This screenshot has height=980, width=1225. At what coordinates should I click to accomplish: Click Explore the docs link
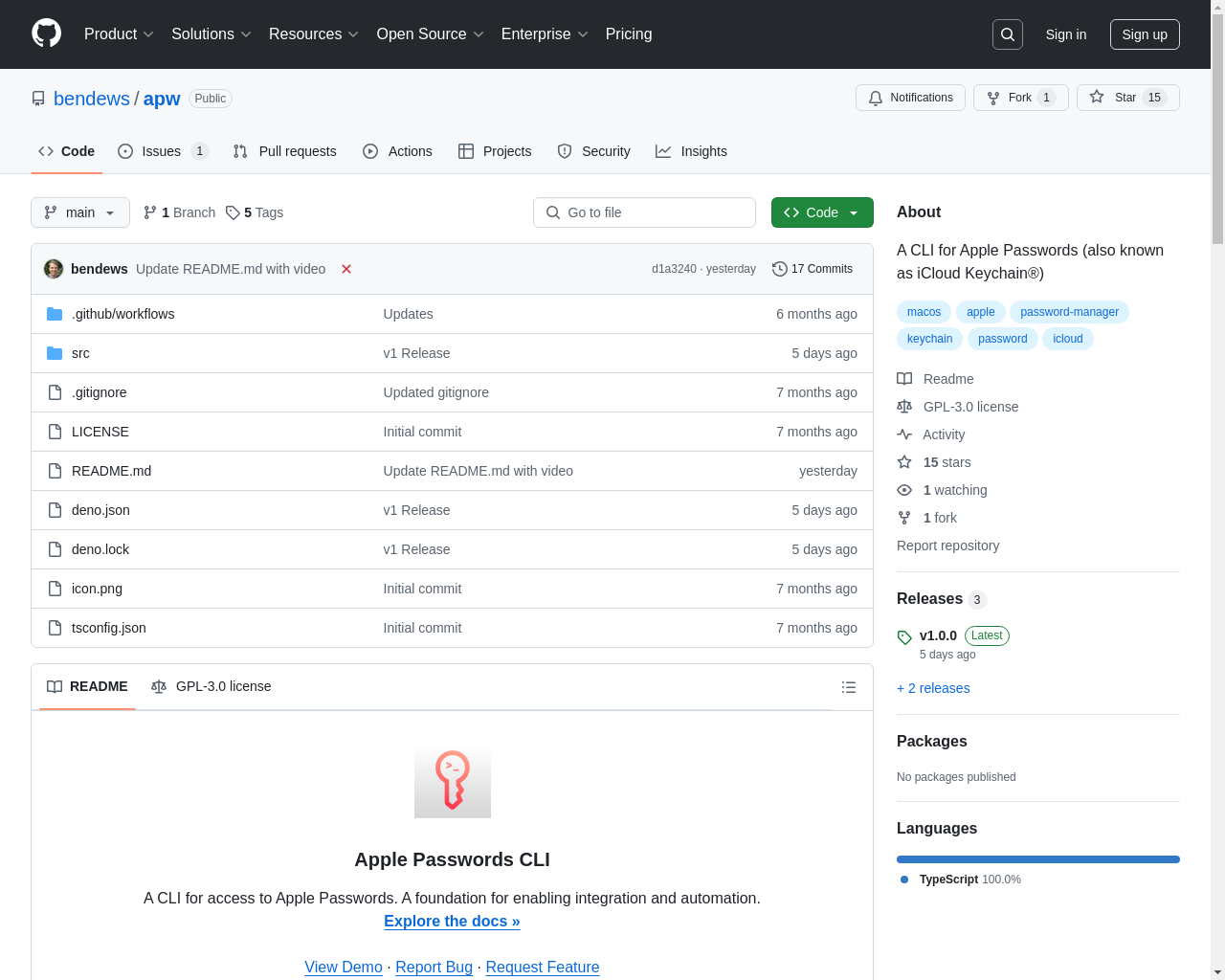click(x=452, y=922)
